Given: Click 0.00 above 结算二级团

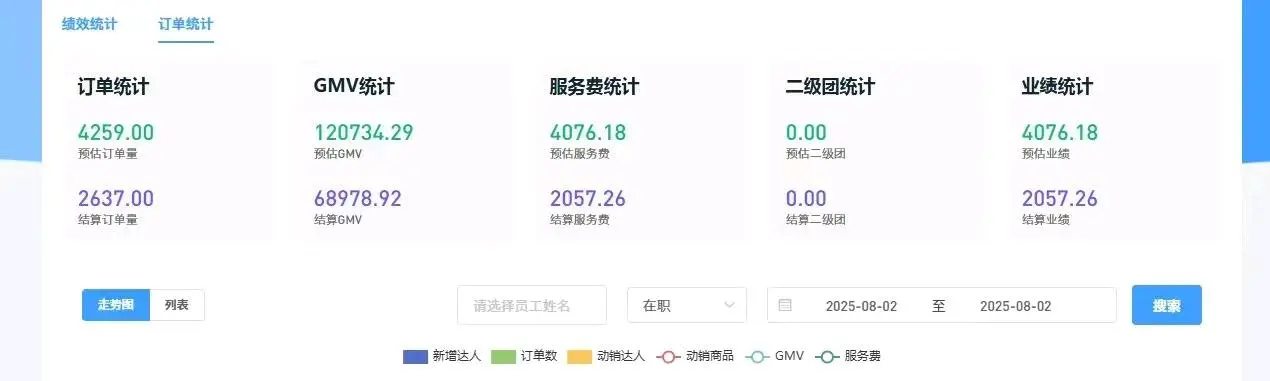Looking at the screenshot, I should tap(806, 199).
